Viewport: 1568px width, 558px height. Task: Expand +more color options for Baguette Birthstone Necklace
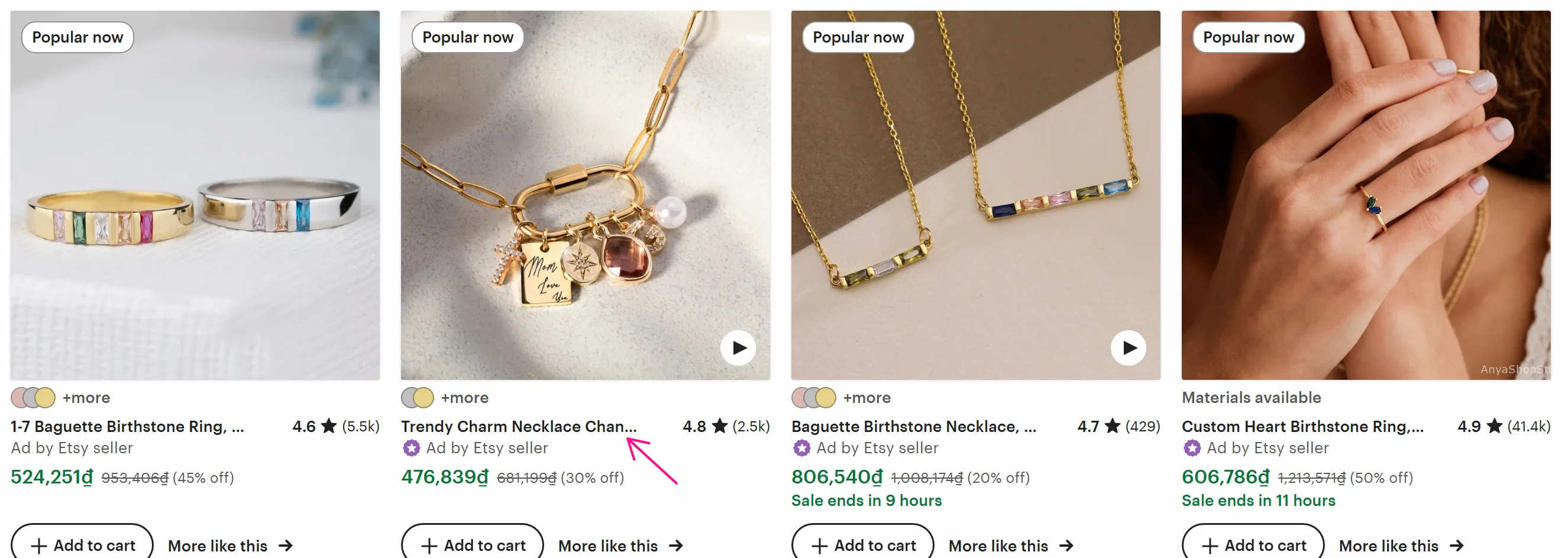tap(867, 398)
